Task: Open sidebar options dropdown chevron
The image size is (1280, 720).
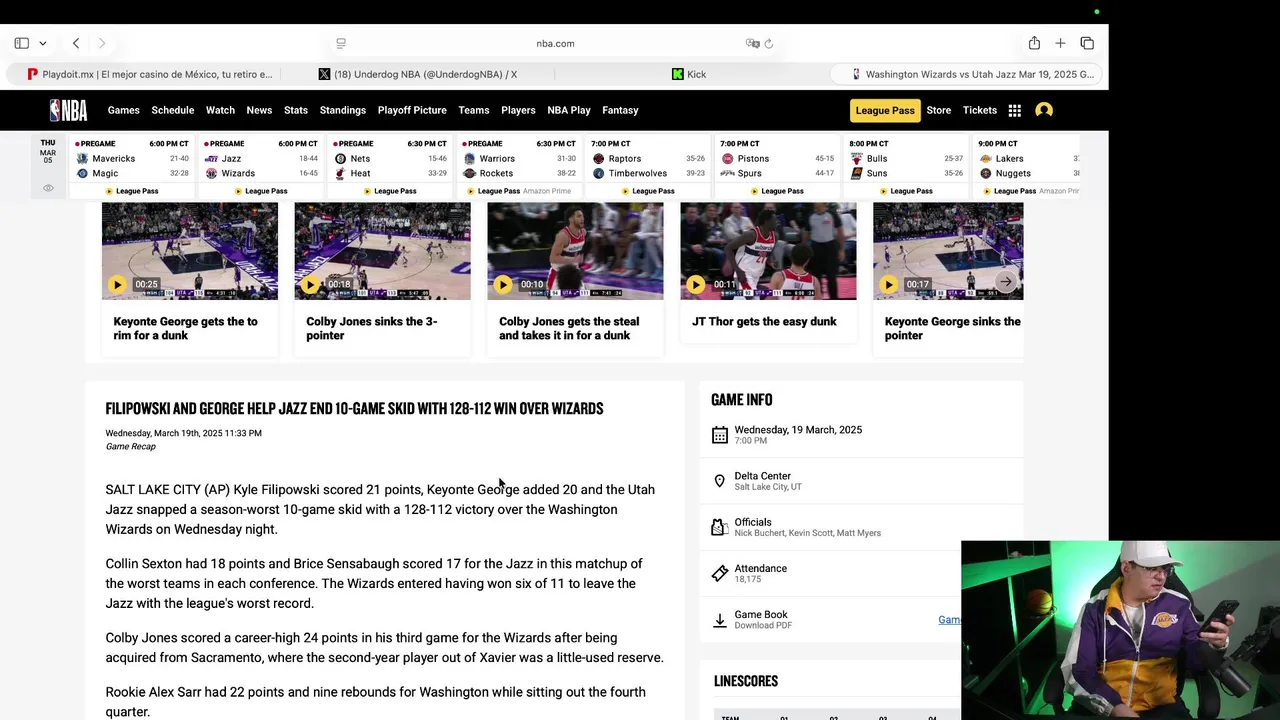Action: (42, 43)
